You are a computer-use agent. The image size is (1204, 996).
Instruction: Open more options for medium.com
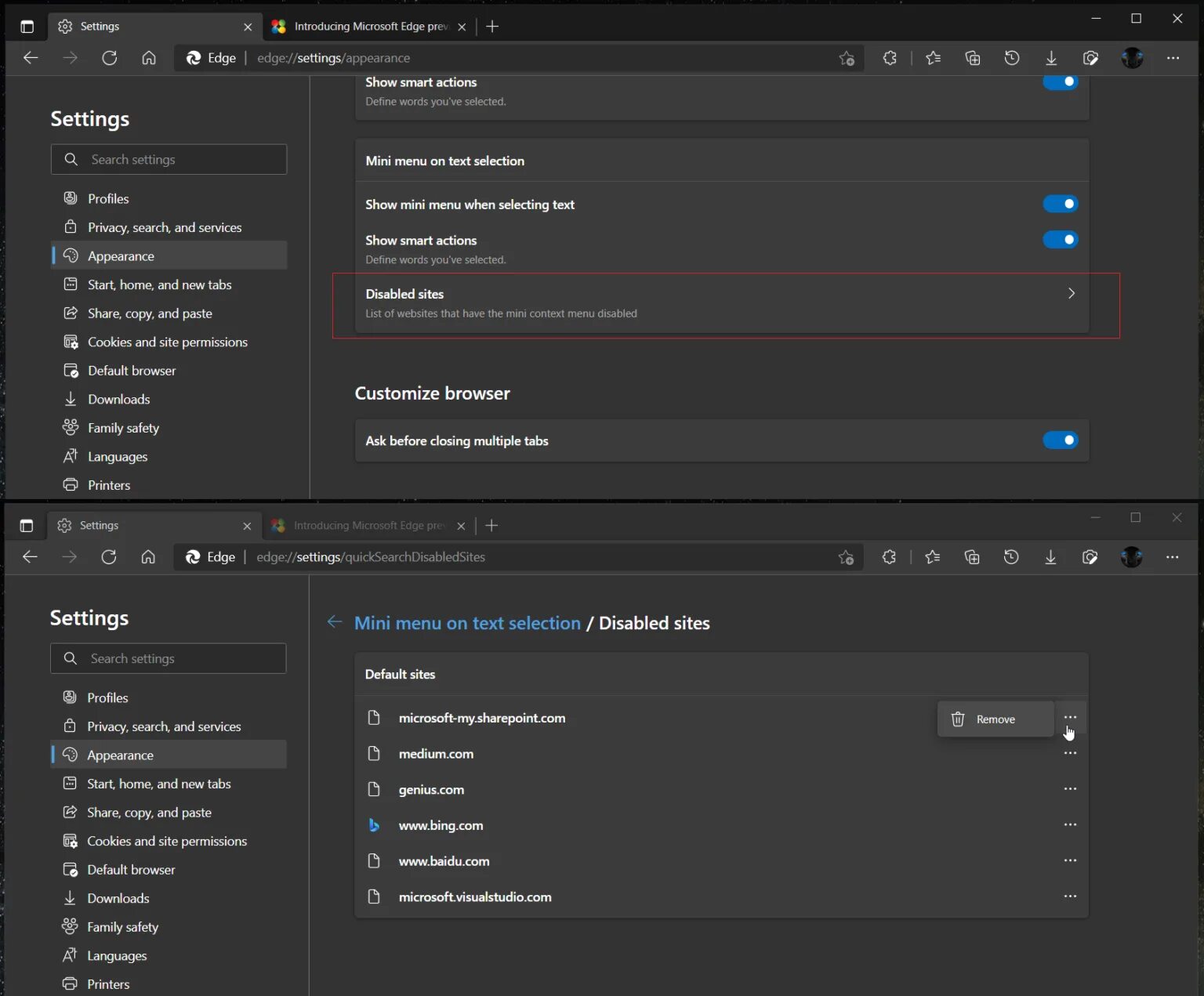1070,754
